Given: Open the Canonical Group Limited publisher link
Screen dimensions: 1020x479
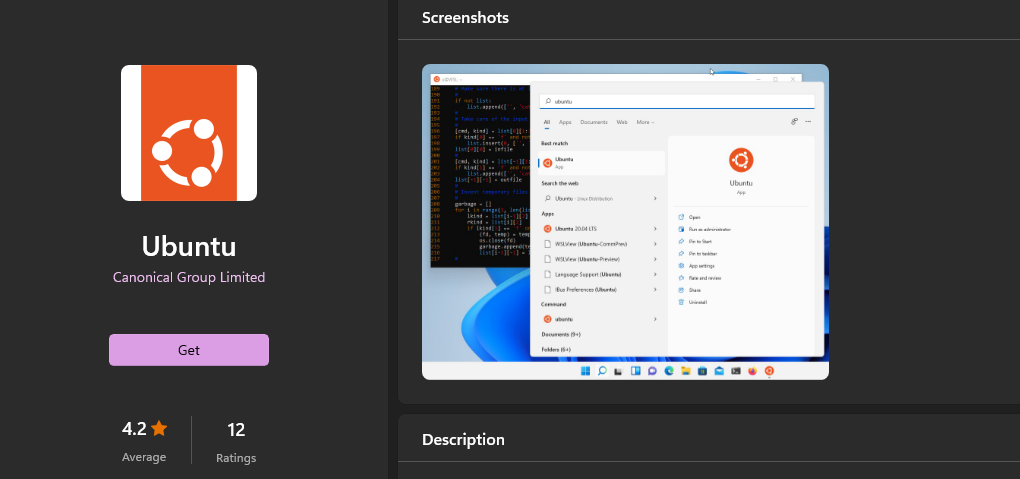Looking at the screenshot, I should pyautogui.click(x=189, y=277).
